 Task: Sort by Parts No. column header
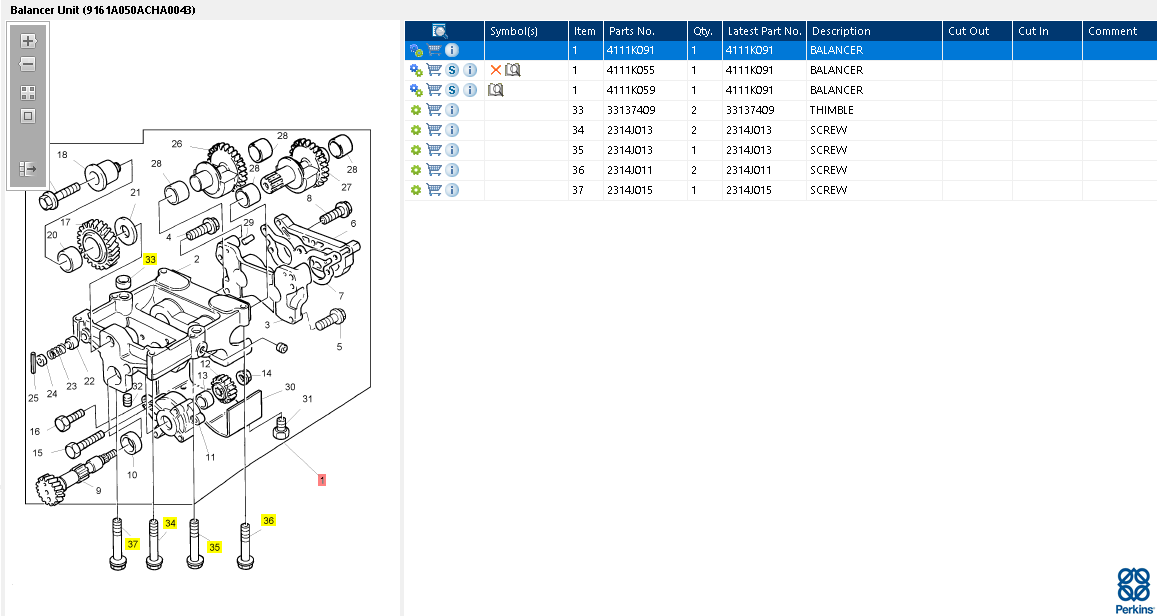pyautogui.click(x=630, y=31)
